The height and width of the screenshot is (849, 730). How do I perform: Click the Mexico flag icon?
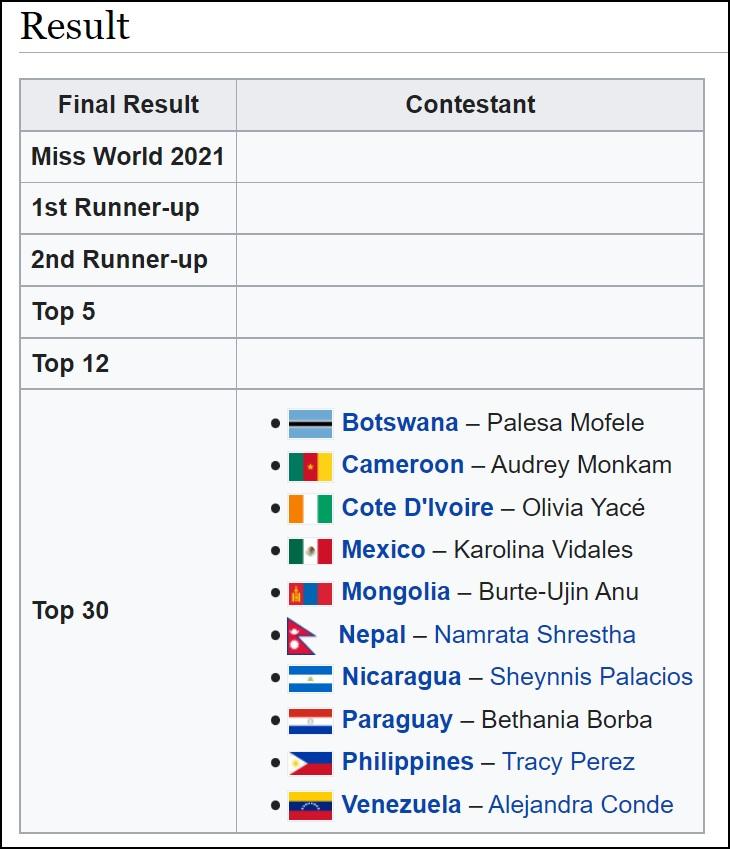(x=310, y=551)
